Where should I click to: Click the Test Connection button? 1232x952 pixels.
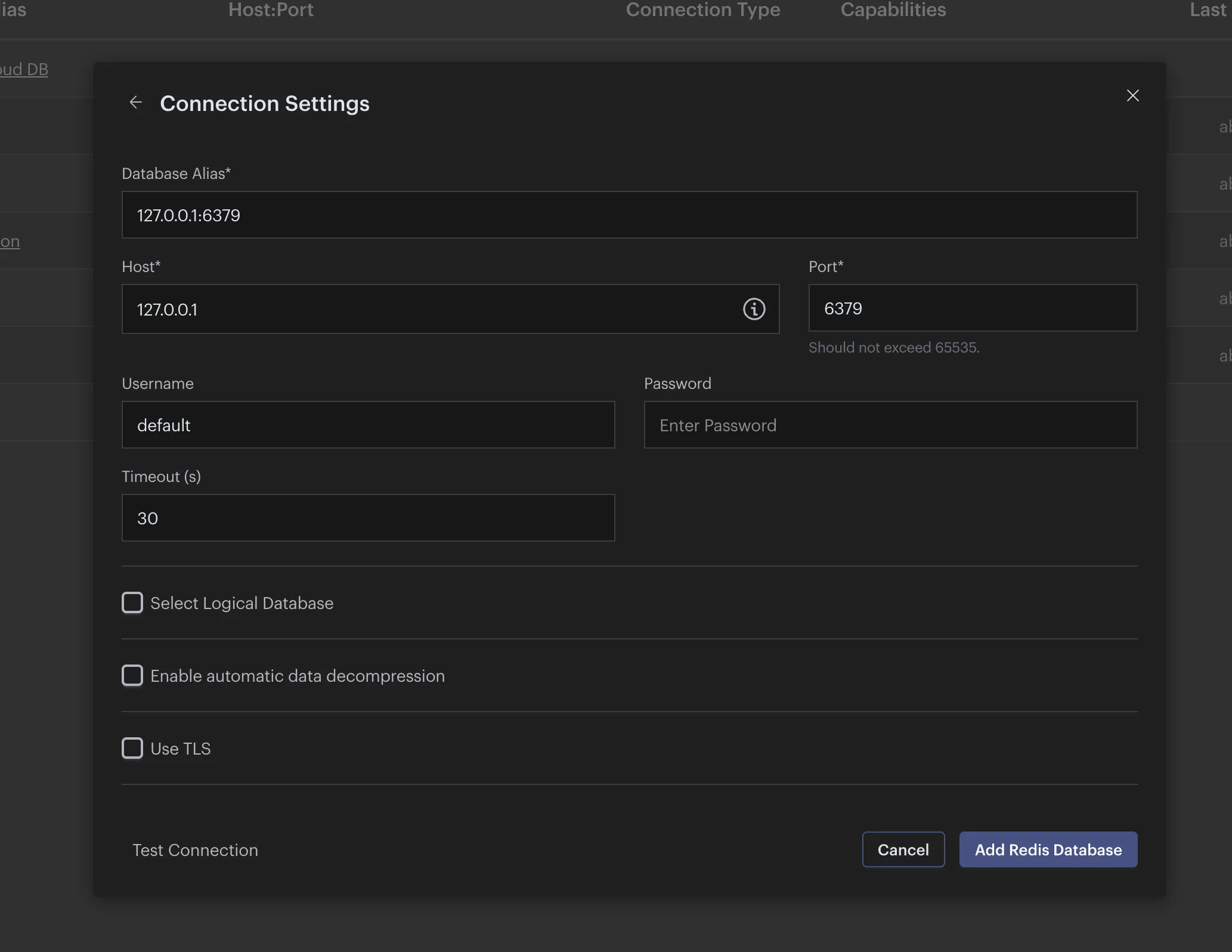point(195,849)
